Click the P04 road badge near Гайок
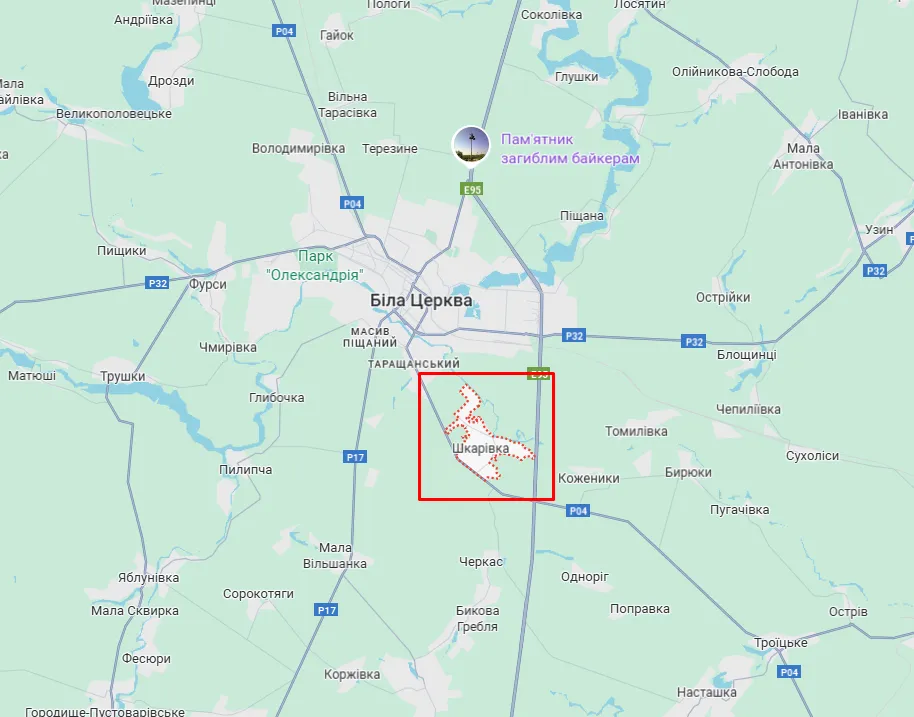 click(x=284, y=31)
